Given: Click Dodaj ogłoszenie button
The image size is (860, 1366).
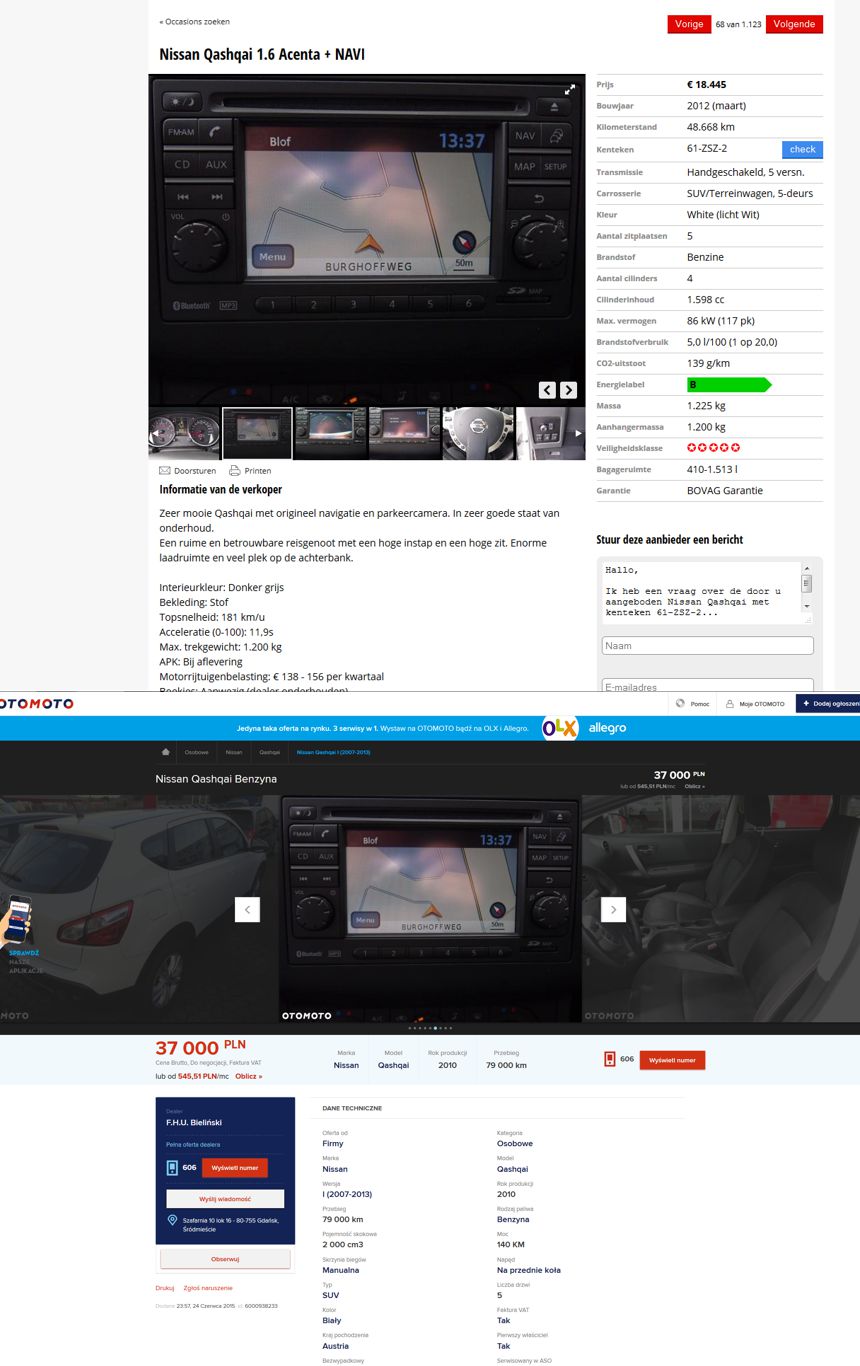Looking at the screenshot, I should (x=828, y=703).
